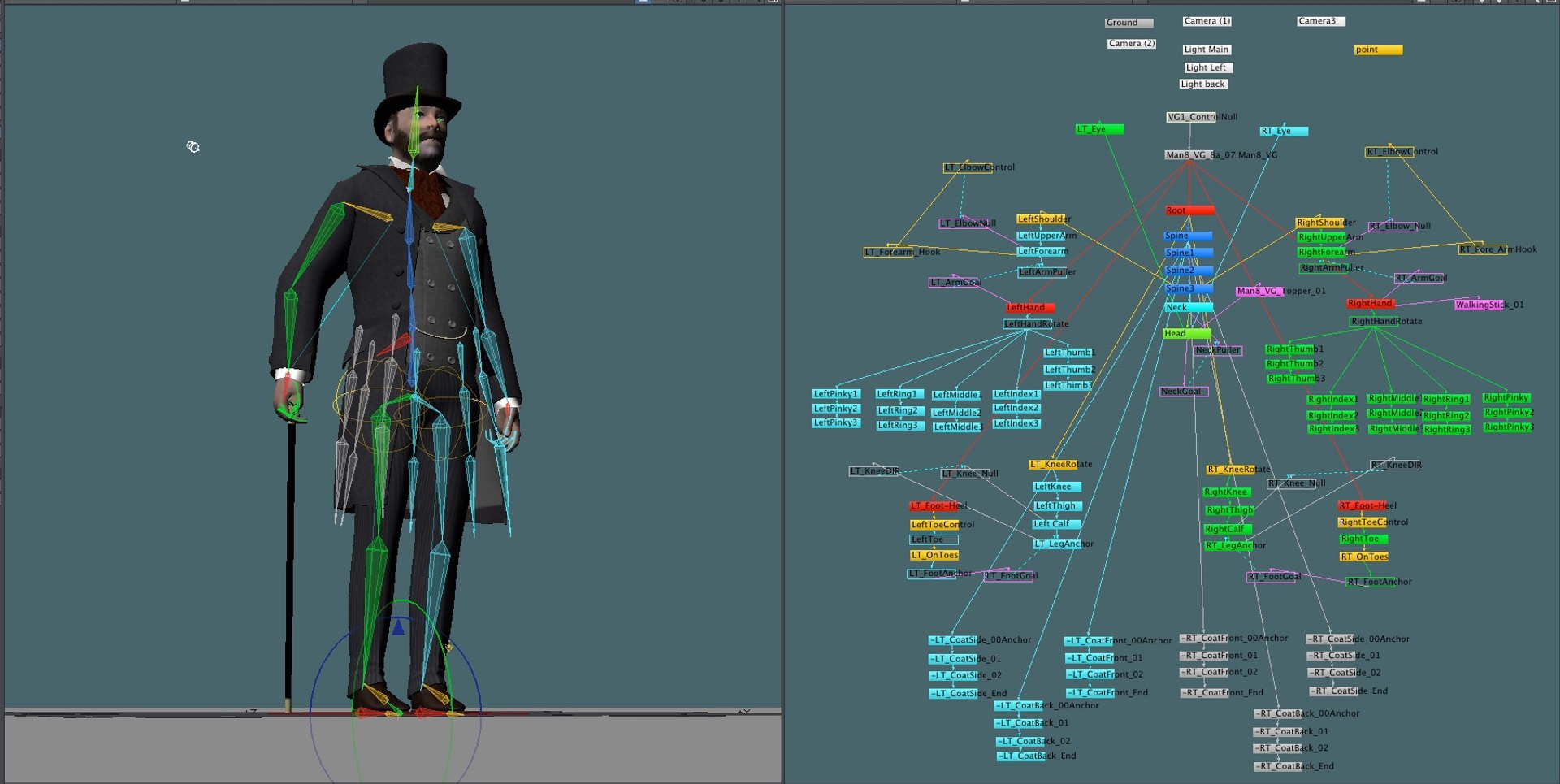The height and width of the screenshot is (784, 1560).
Task: Select the green LT_Eye node
Action: coord(1100,129)
